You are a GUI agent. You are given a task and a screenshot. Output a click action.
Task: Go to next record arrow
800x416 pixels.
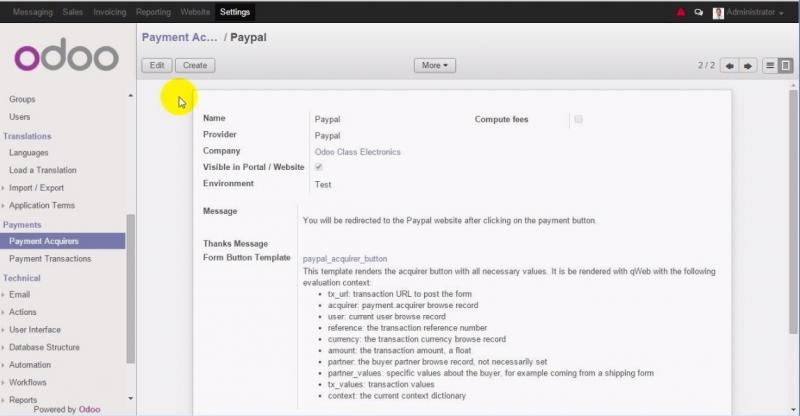point(747,66)
